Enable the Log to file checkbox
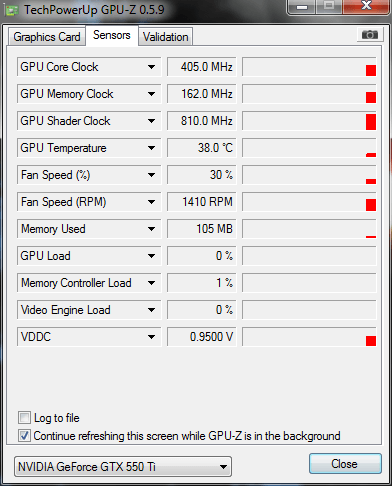The height and width of the screenshot is (486, 392). 24,418
